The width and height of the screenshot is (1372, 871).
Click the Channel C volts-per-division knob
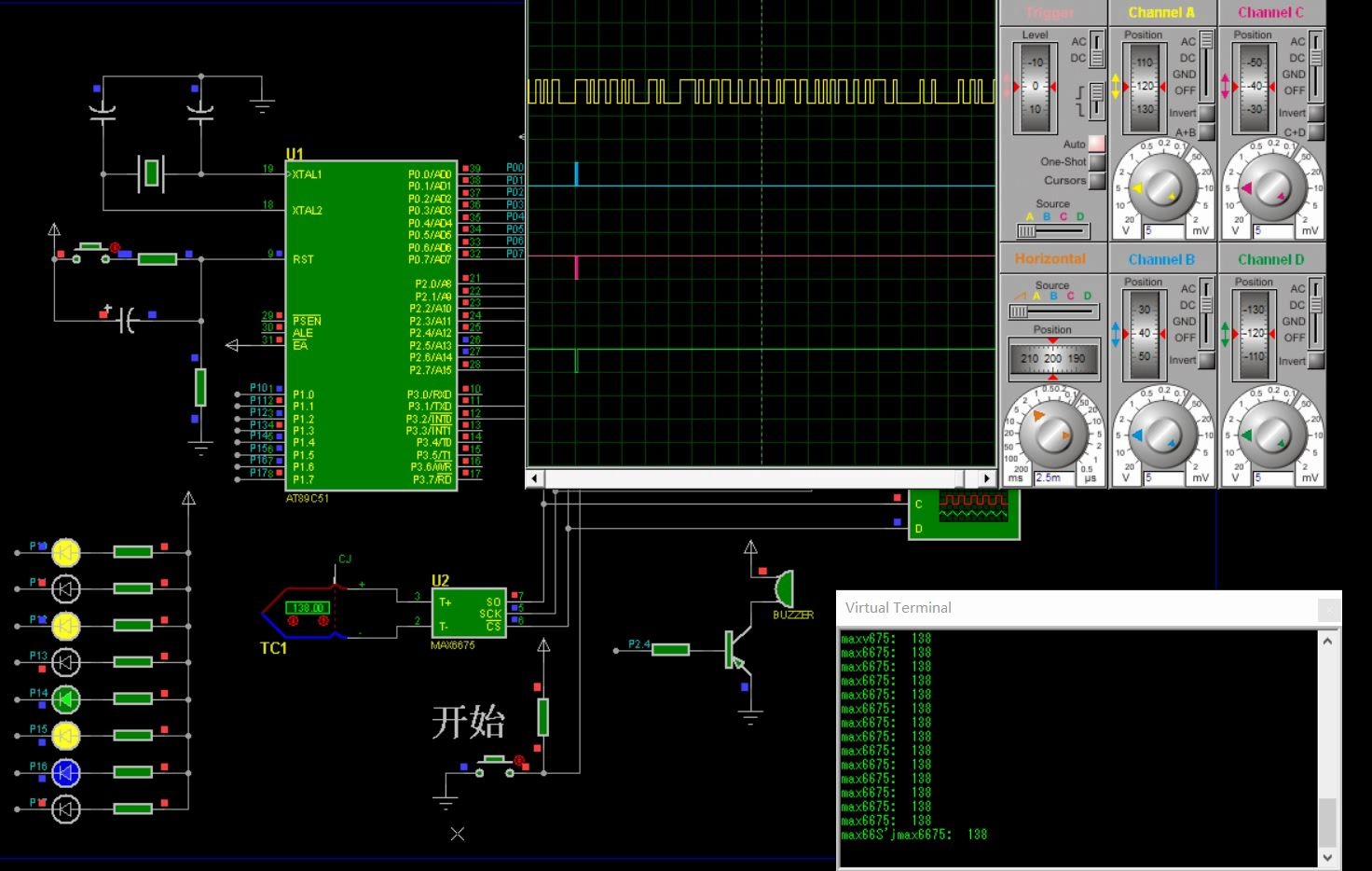pos(1271,187)
